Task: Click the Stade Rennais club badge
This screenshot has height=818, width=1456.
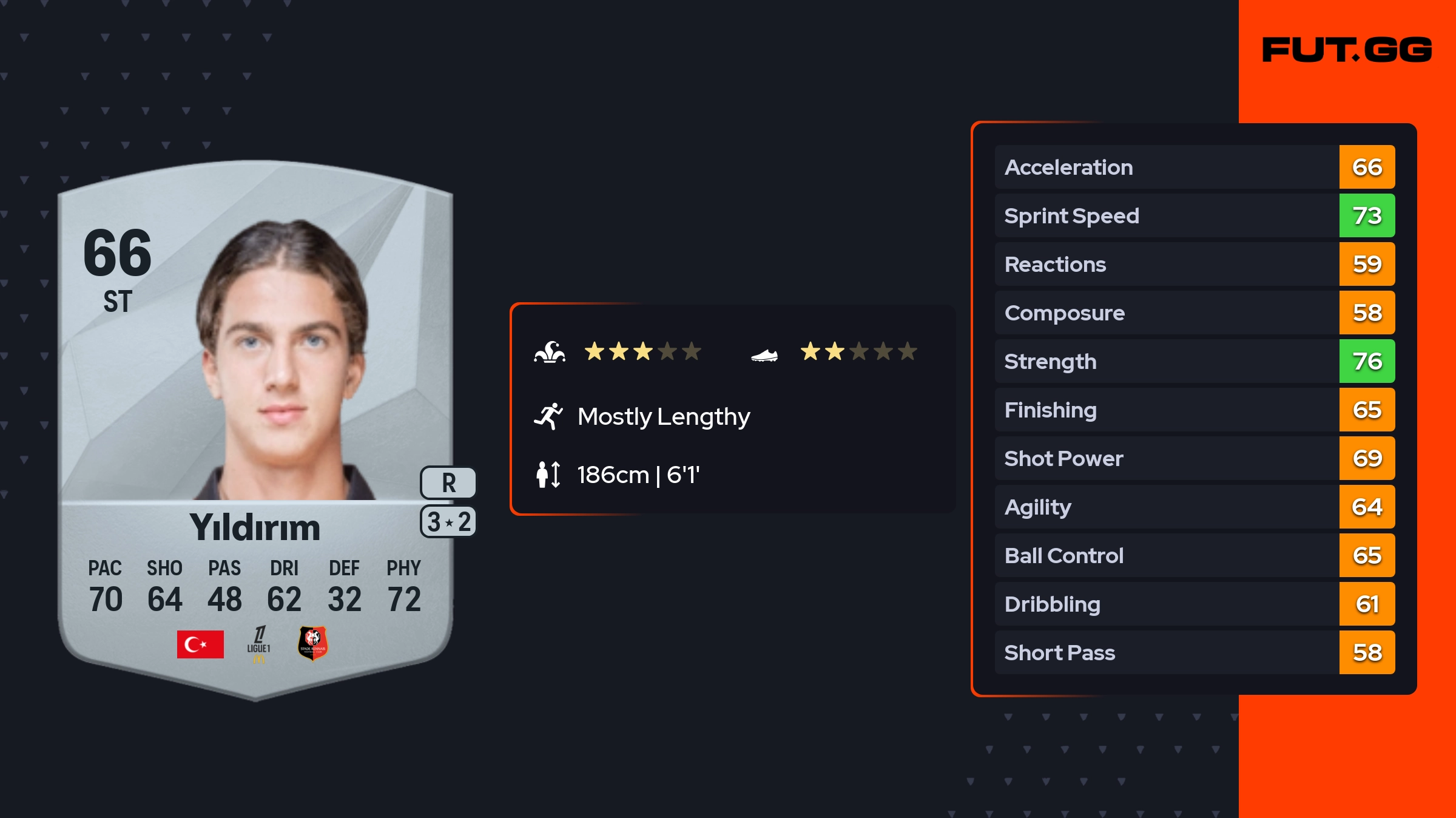Action: [312, 643]
